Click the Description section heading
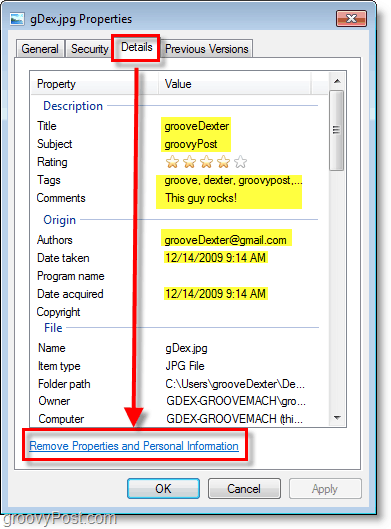Image resolution: width=391 pixels, height=529 pixels. tap(73, 106)
